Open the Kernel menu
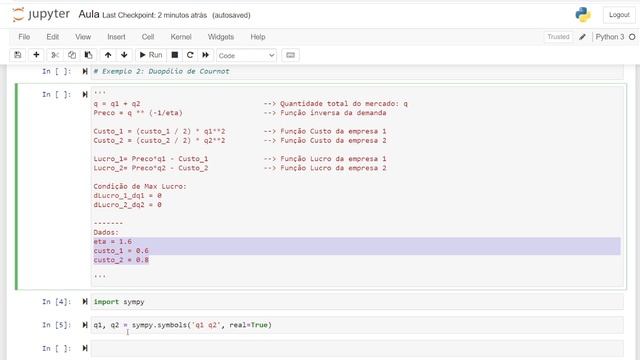The width and height of the screenshot is (640, 360). [181, 37]
